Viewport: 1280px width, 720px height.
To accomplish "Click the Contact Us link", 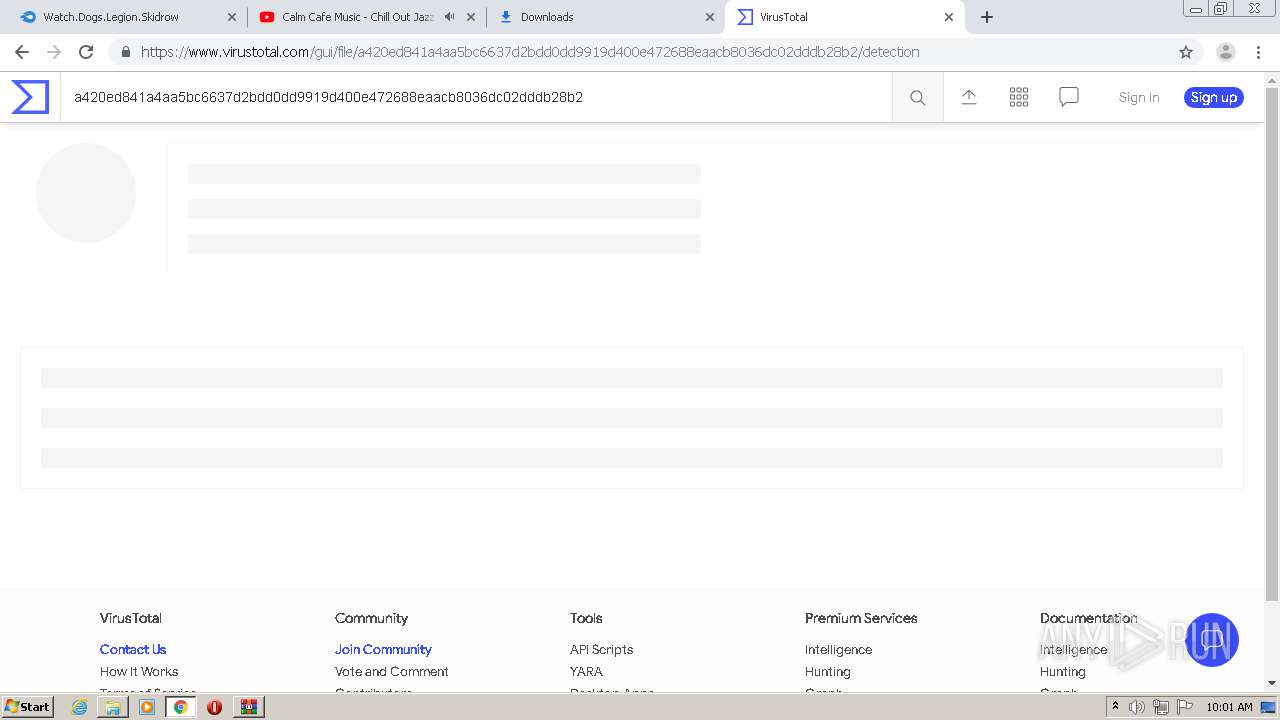I will coord(133,649).
